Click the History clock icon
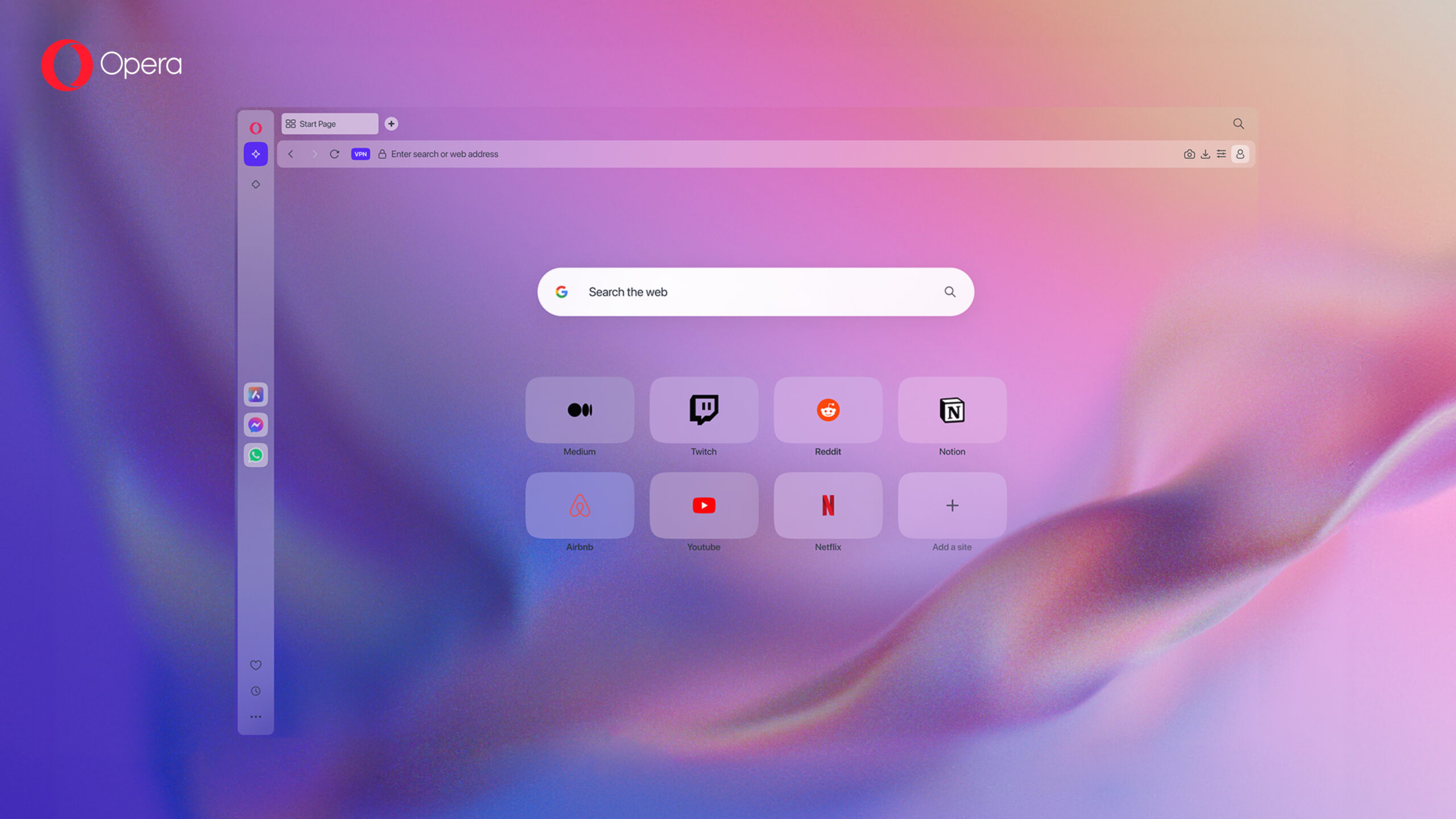Screen dimensions: 1456x819 (255, 691)
